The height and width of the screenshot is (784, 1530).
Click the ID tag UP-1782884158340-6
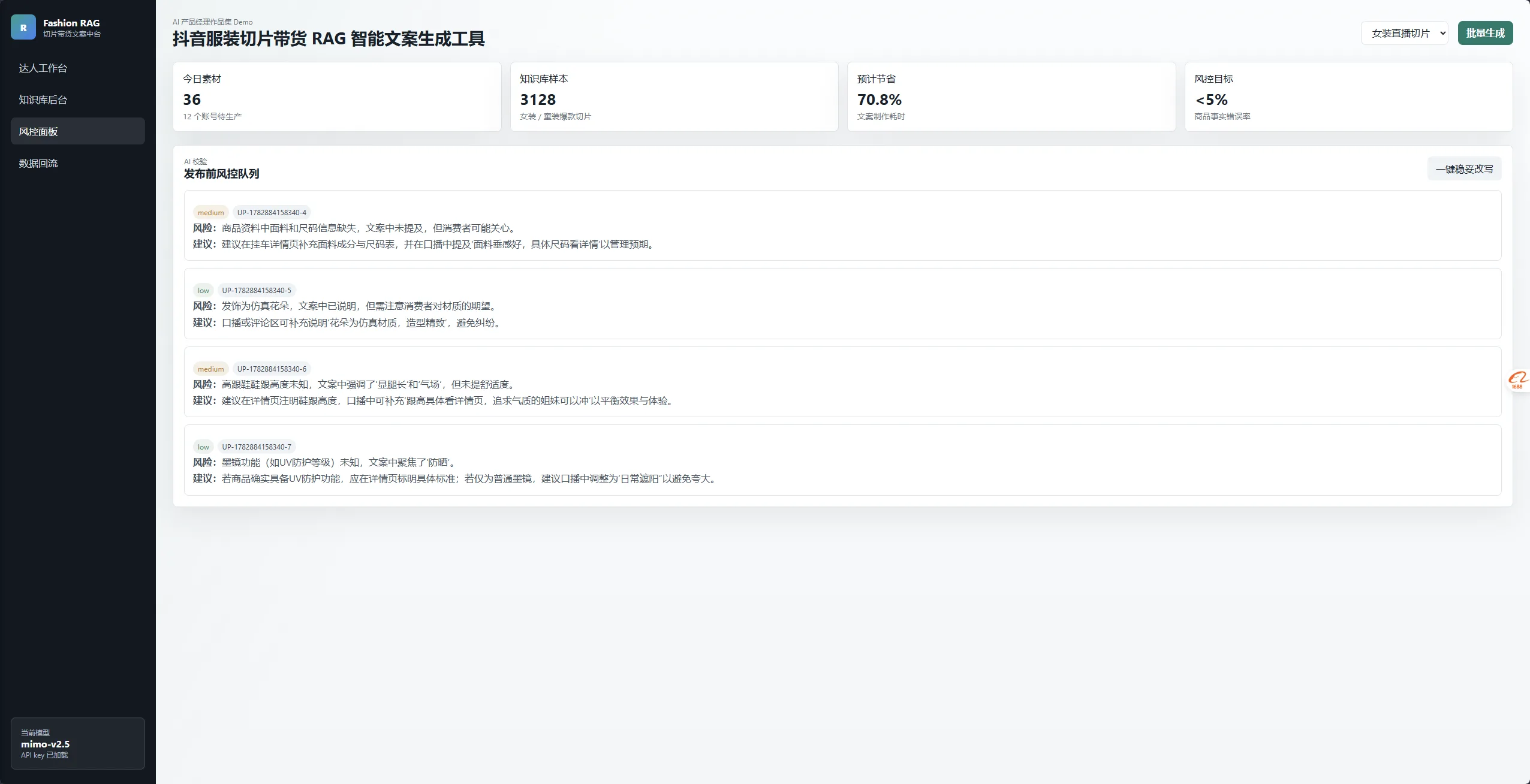click(x=272, y=369)
